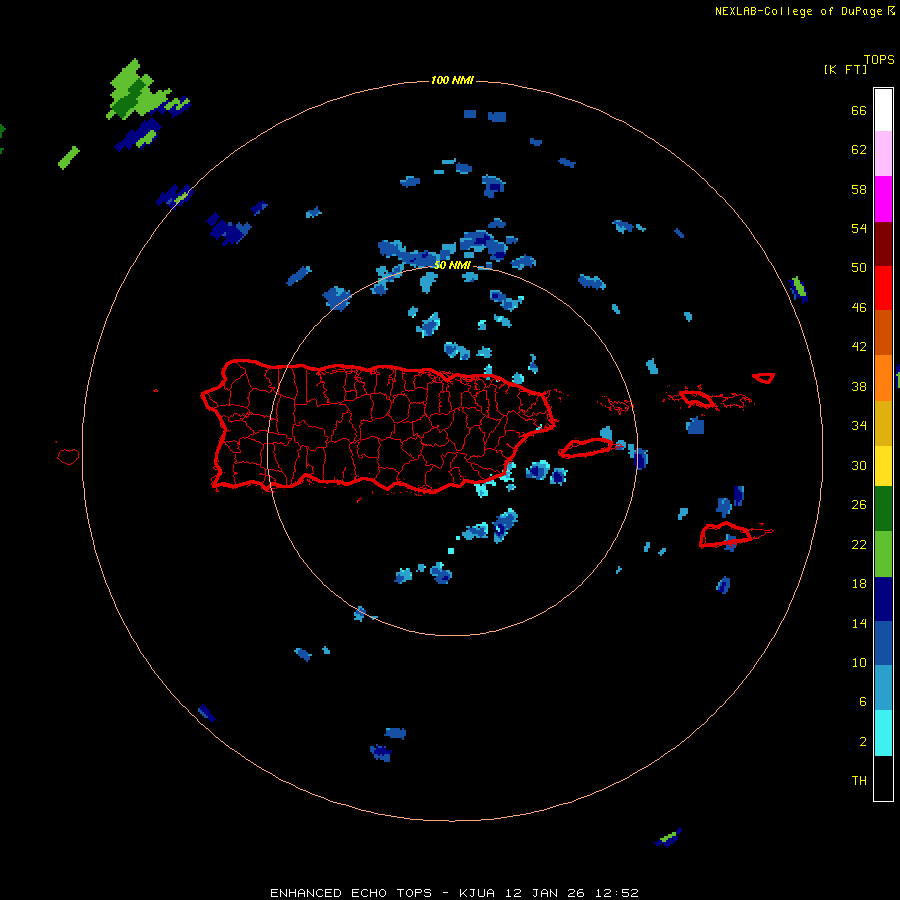
Task: Click the '[K FT]' units label
Action: tap(845, 69)
